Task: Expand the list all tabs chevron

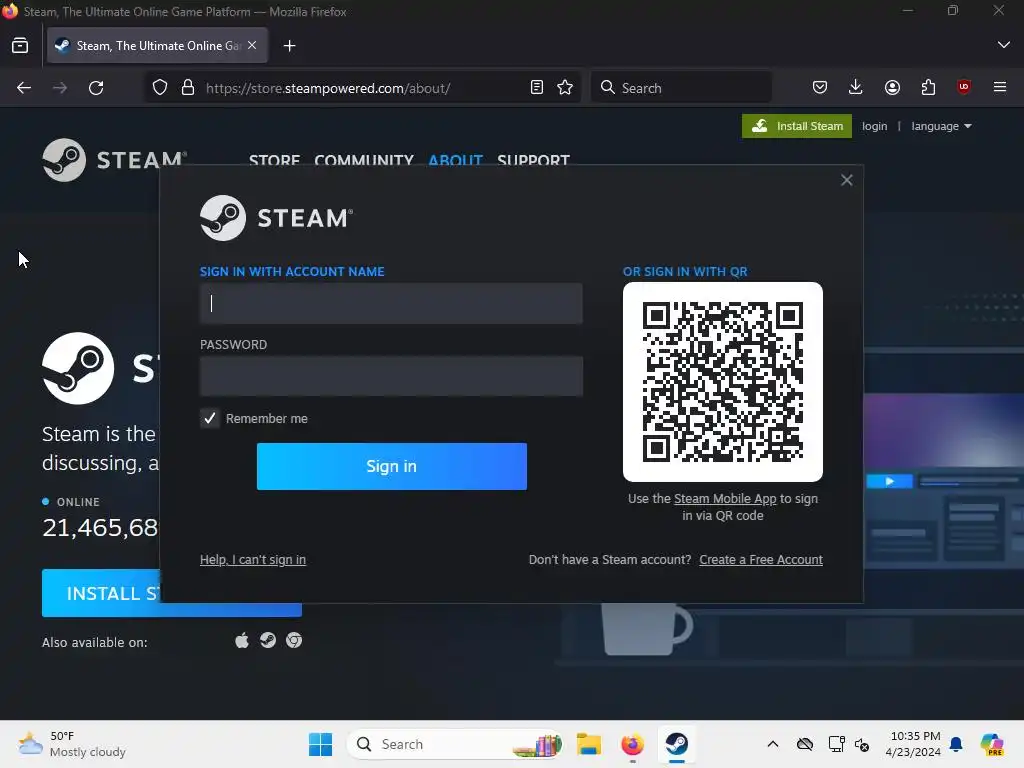Action: click(x=1004, y=45)
